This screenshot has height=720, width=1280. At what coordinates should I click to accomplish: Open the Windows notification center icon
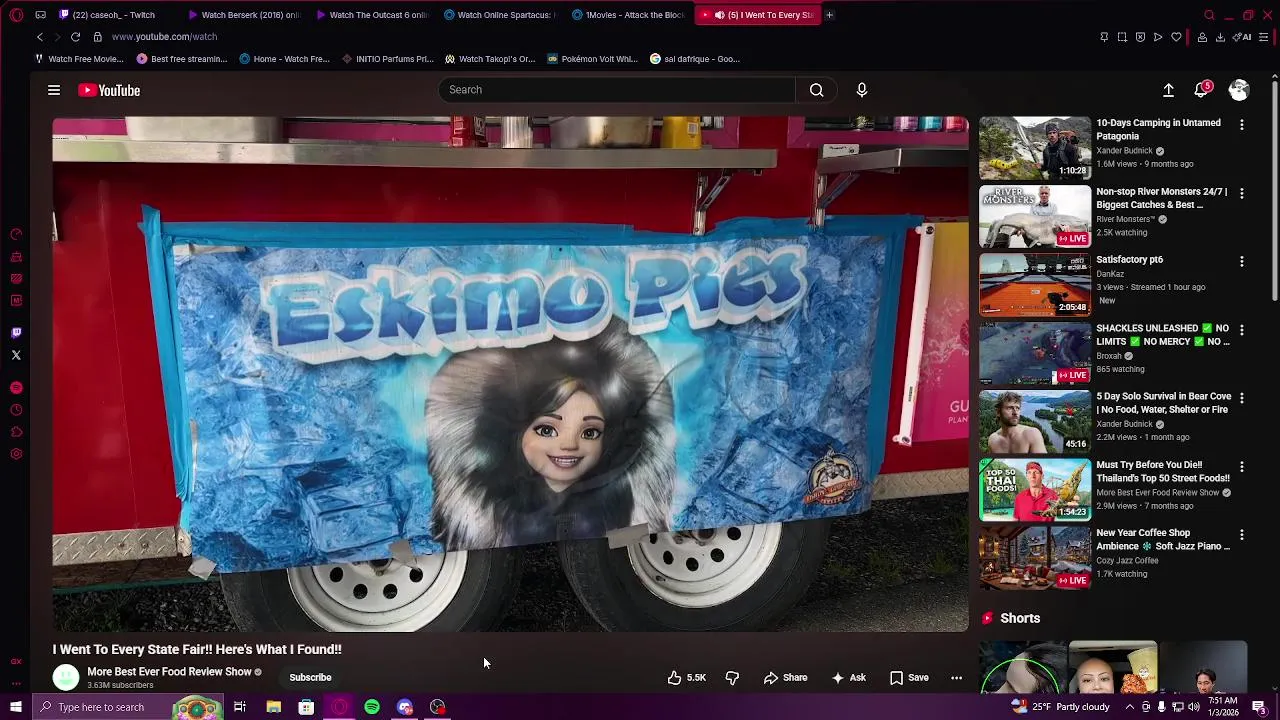pos(1259,707)
